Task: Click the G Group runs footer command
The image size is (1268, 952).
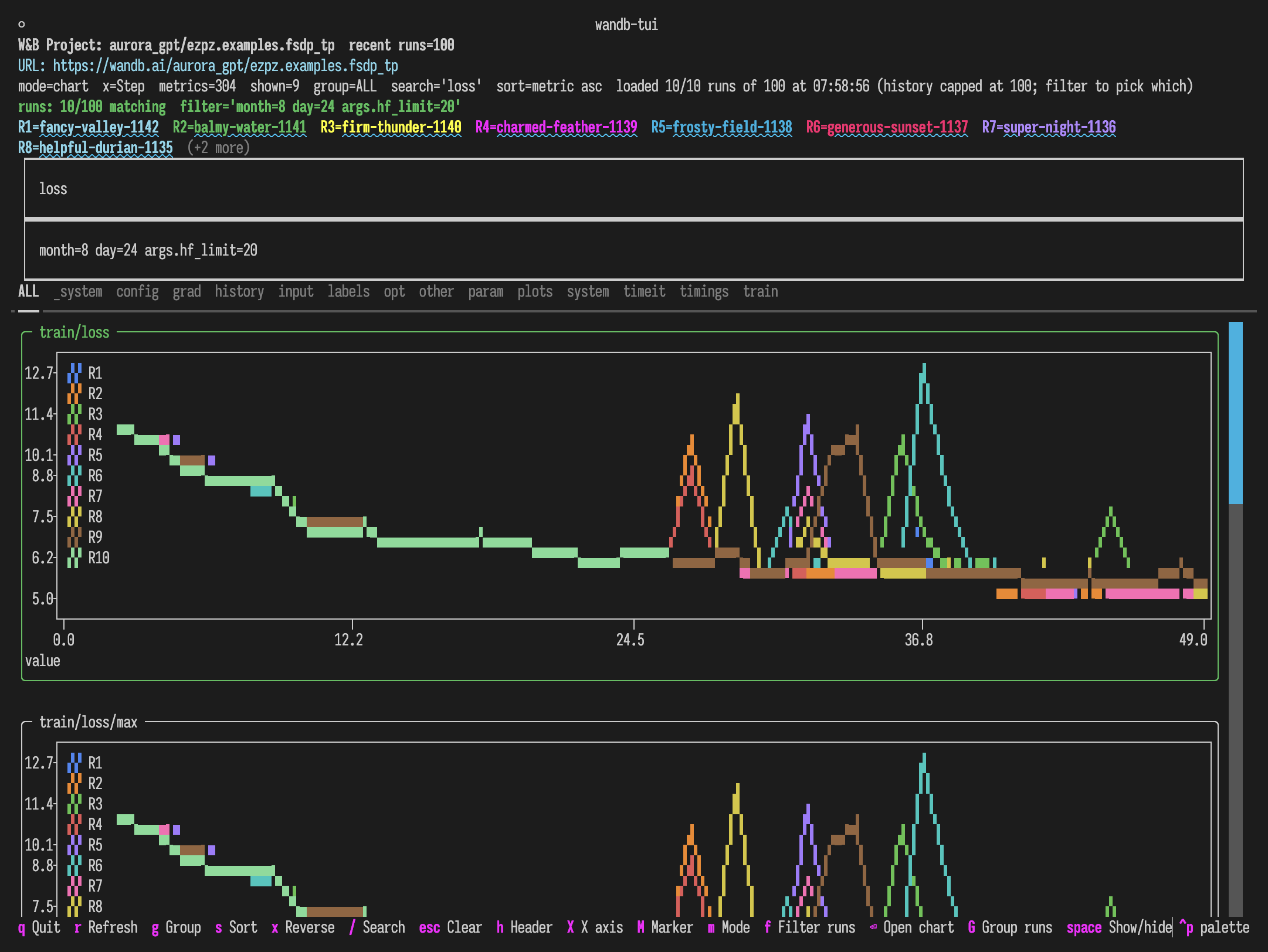Action: pyautogui.click(x=1010, y=927)
